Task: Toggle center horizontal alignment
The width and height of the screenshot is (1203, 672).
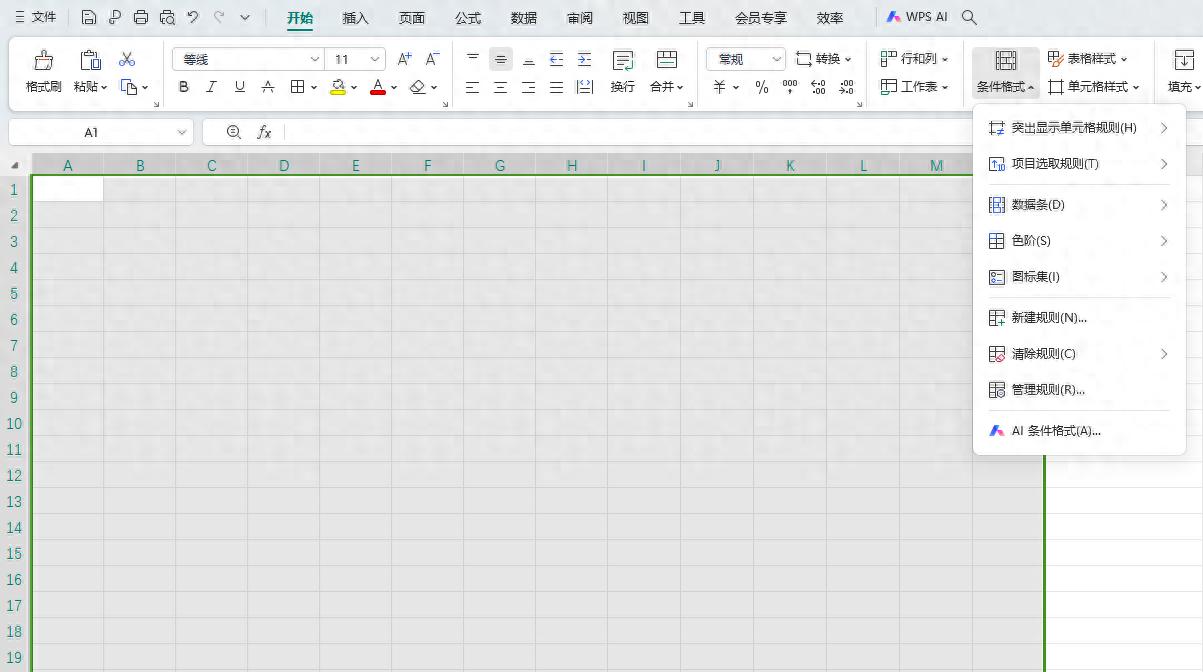Action: (x=501, y=87)
